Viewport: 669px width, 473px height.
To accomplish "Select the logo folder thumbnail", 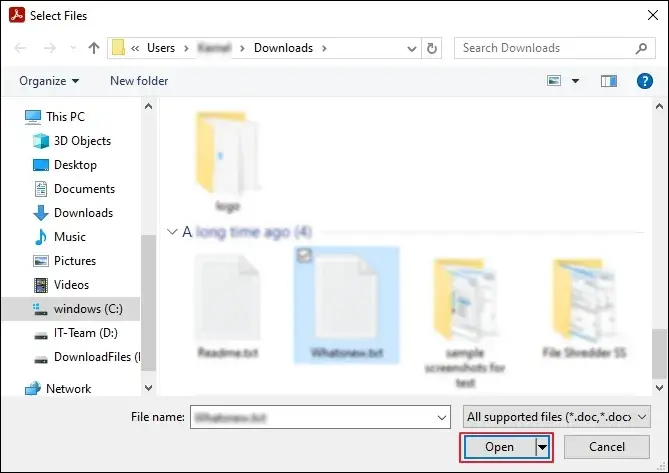I will (228, 162).
